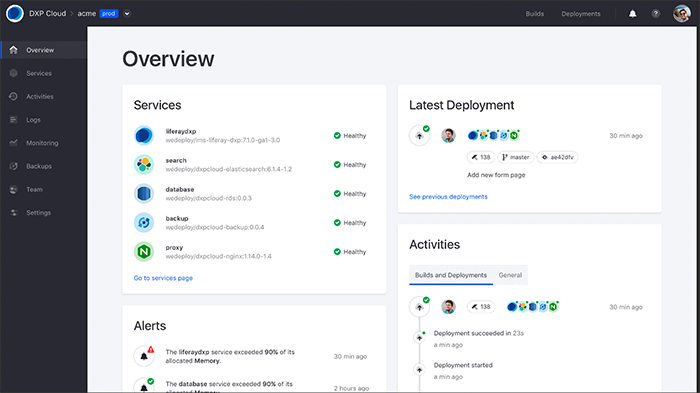Select the Builds and Deployments tab
This screenshot has width=700, height=393.
coord(451,275)
